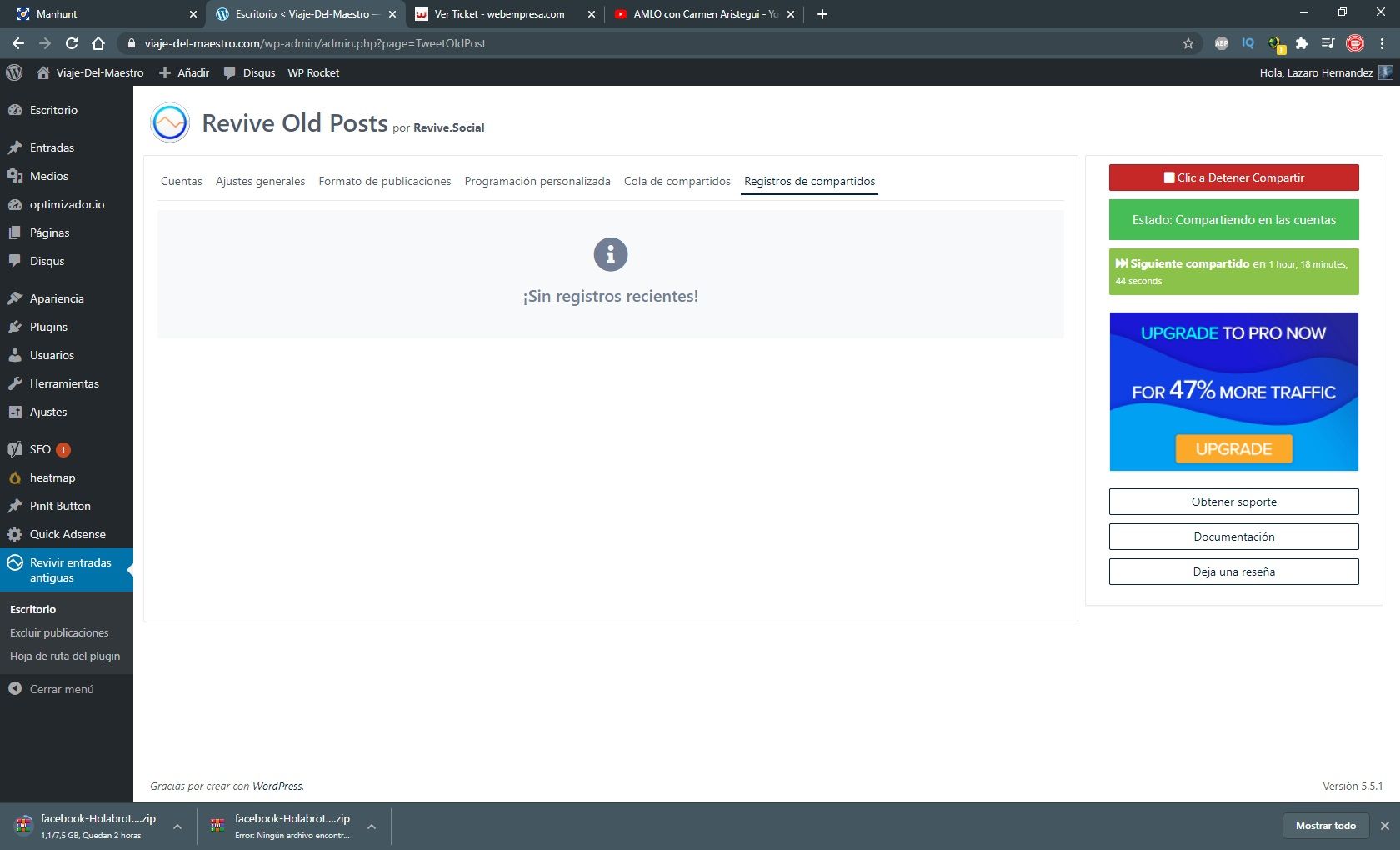The image size is (1400, 850).
Task: Click the WordPress link in footer
Action: tap(277, 786)
